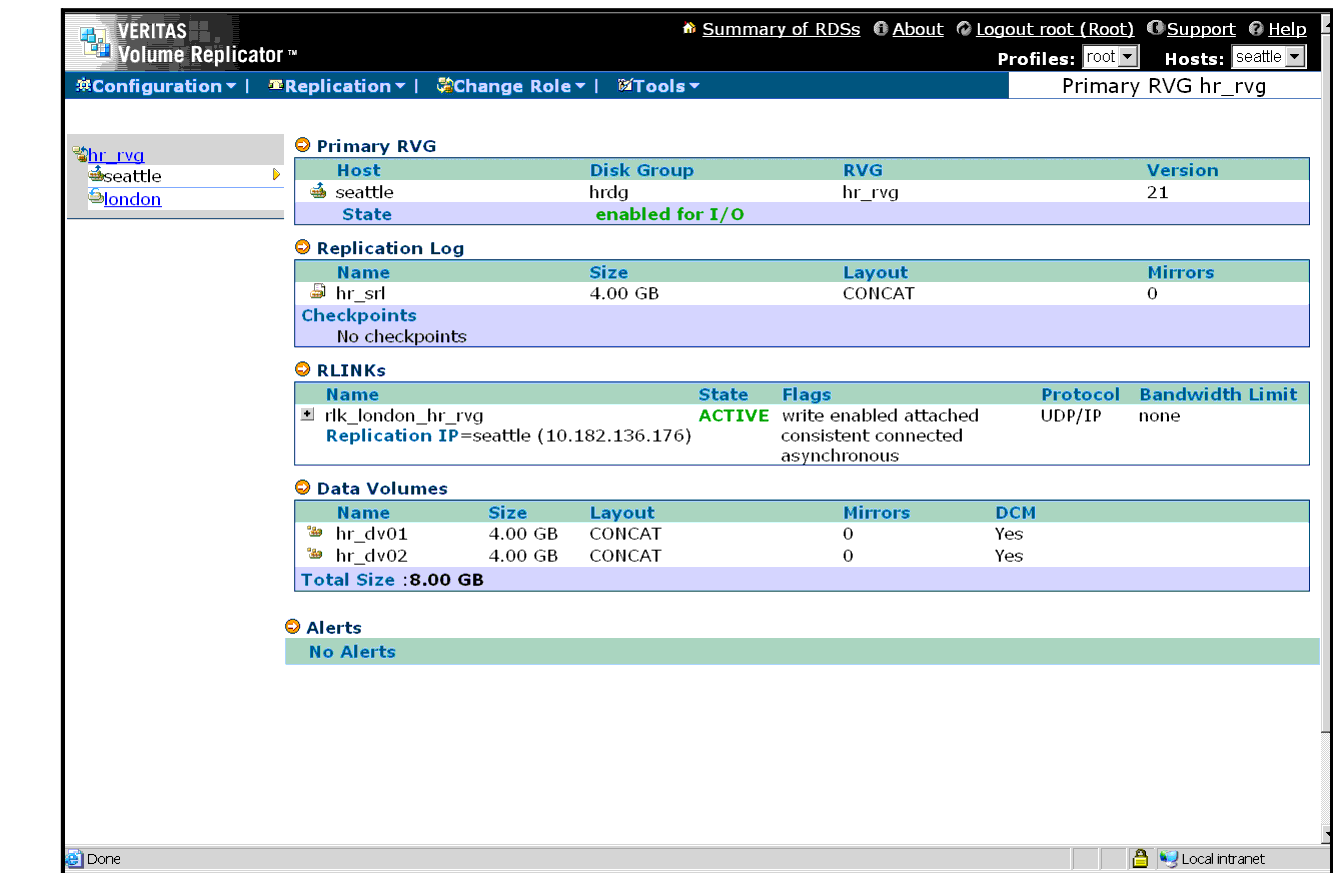Click the hr_srl replication log icon
This screenshot has height=873, width=1344.
tap(318, 292)
